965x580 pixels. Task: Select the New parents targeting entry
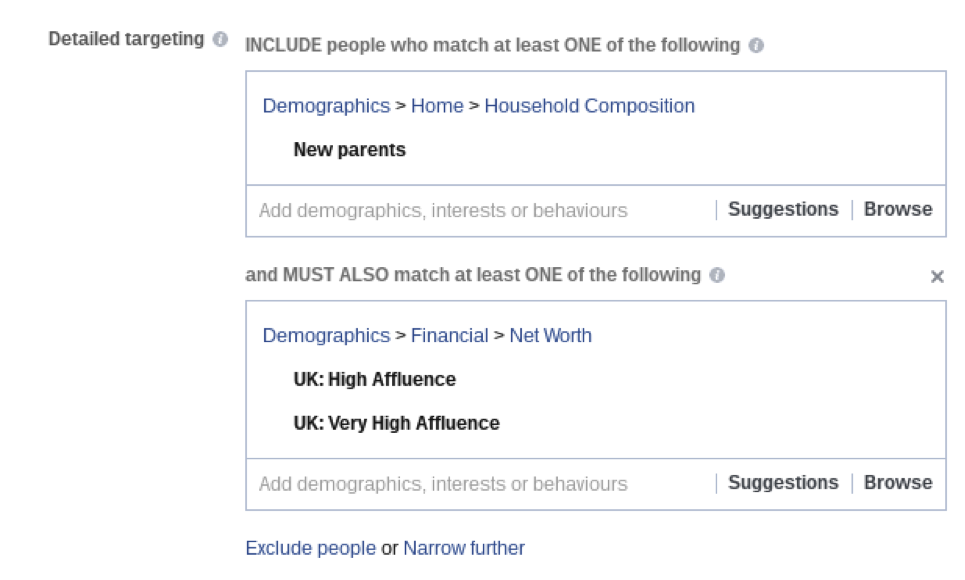coord(349,150)
